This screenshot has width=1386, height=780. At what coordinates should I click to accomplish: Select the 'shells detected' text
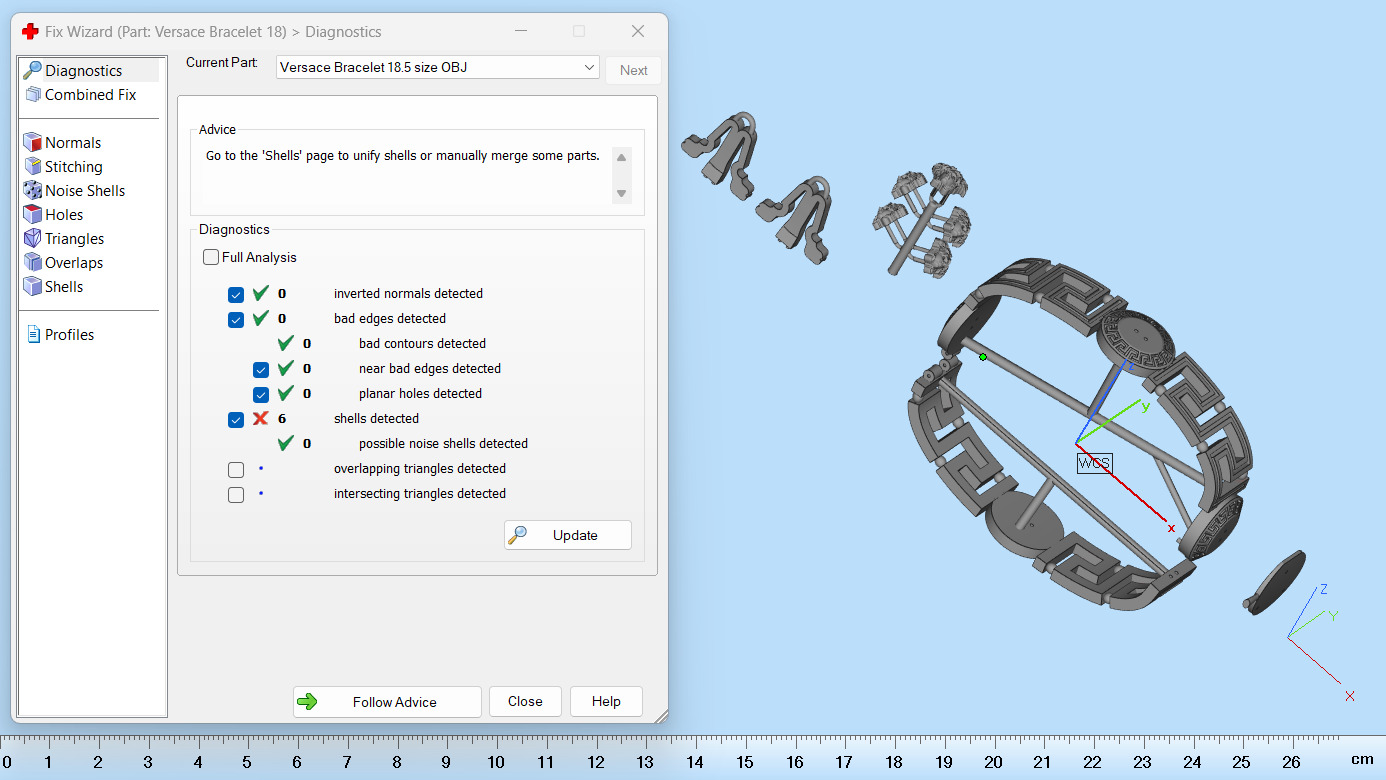[x=376, y=418]
